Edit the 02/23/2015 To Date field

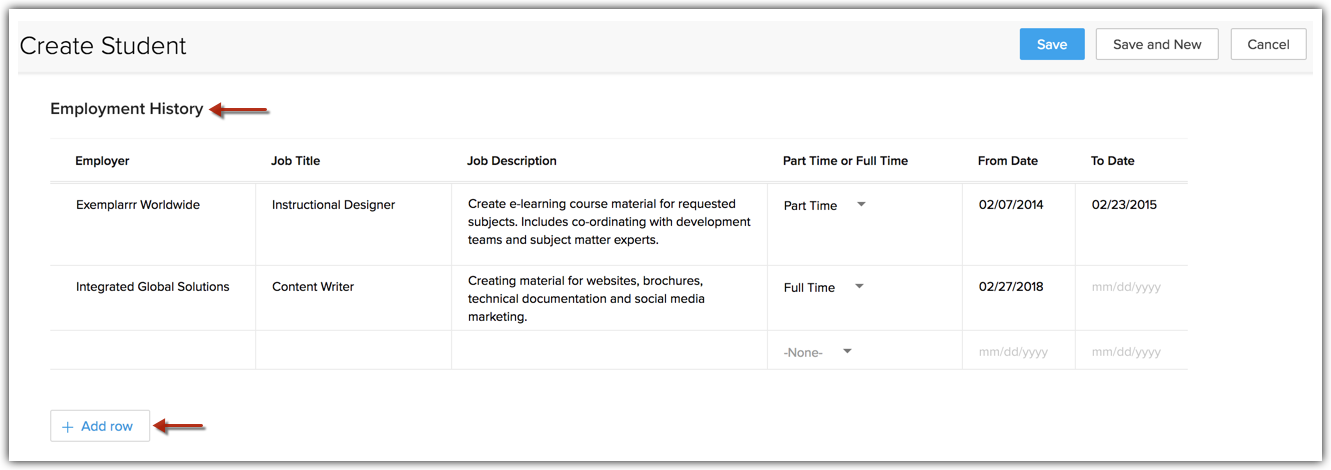point(1124,205)
